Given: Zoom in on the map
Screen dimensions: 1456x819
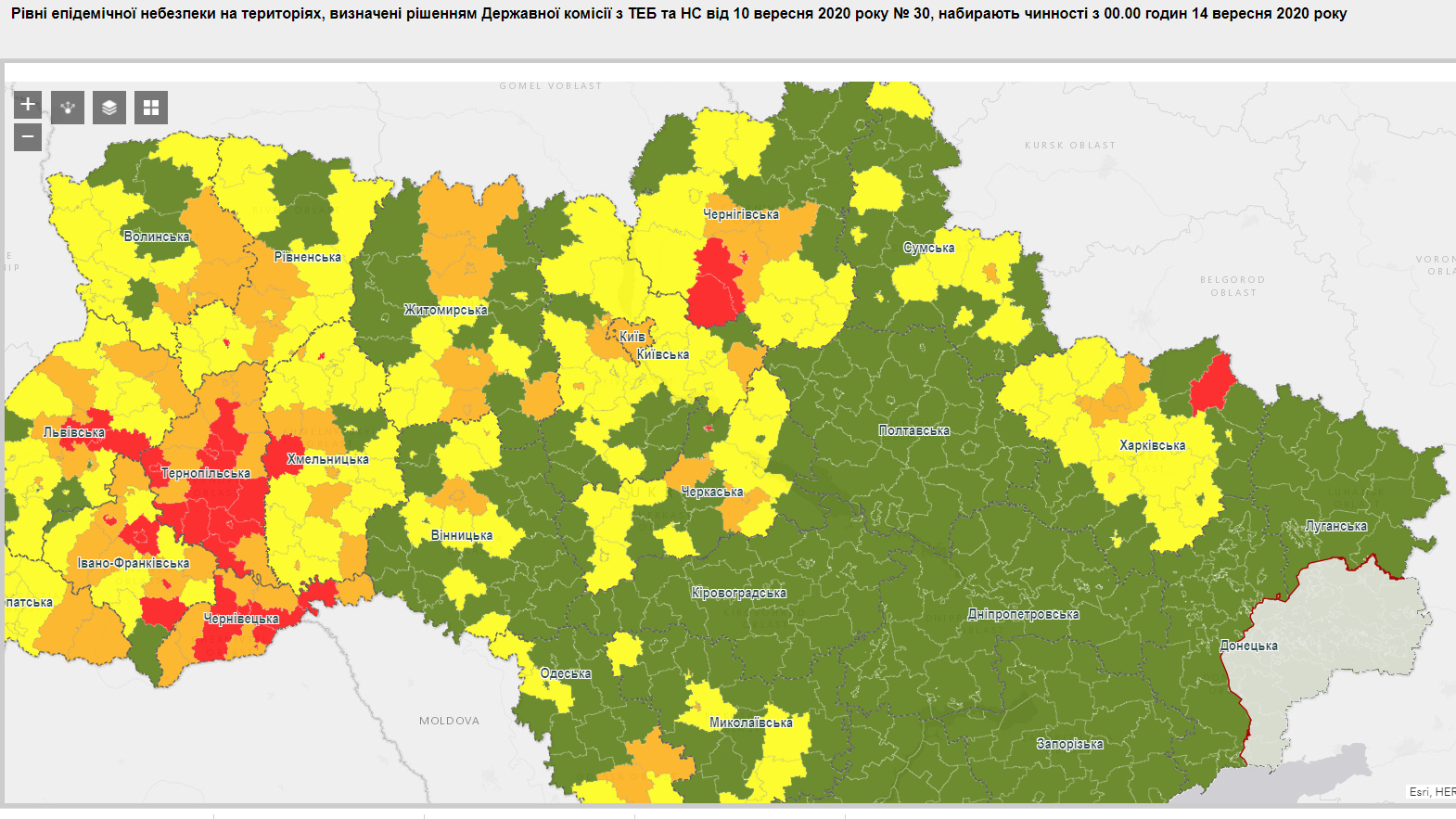Looking at the screenshot, I should [28, 104].
